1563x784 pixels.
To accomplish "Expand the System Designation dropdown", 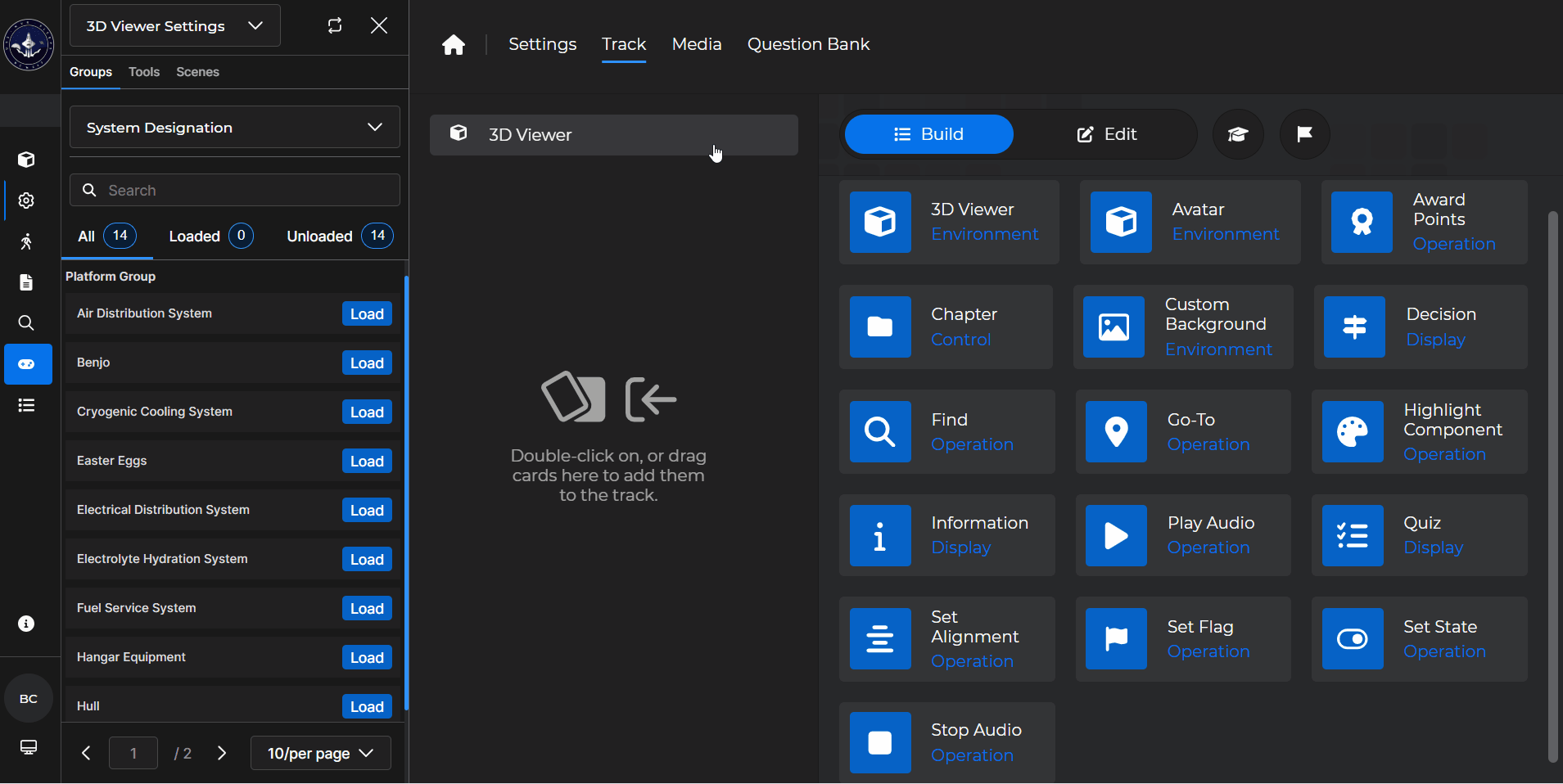I will pyautogui.click(x=235, y=128).
